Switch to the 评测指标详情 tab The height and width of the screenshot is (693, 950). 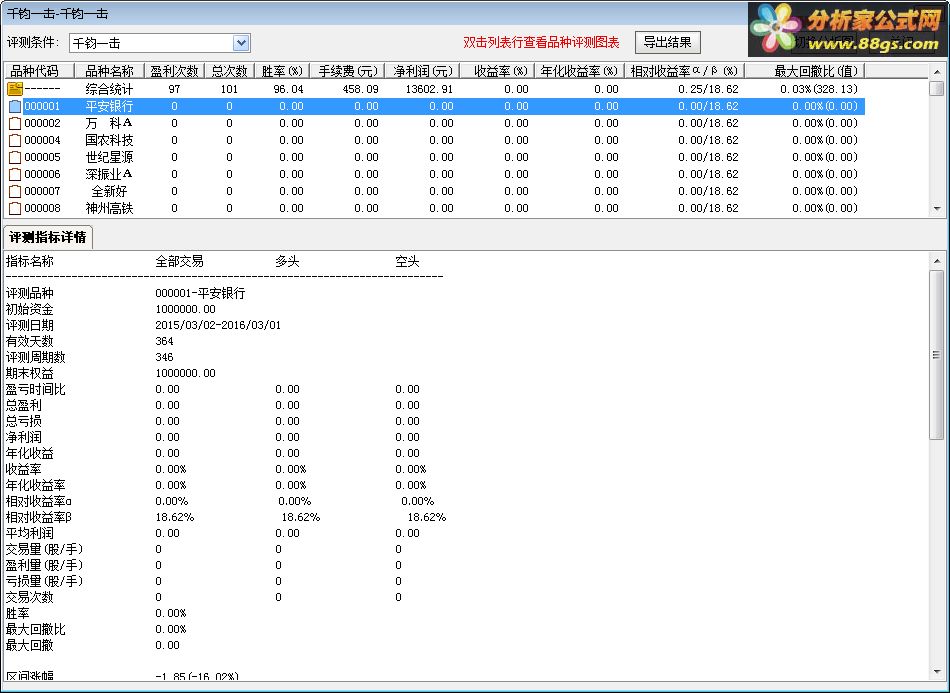[x=48, y=237]
